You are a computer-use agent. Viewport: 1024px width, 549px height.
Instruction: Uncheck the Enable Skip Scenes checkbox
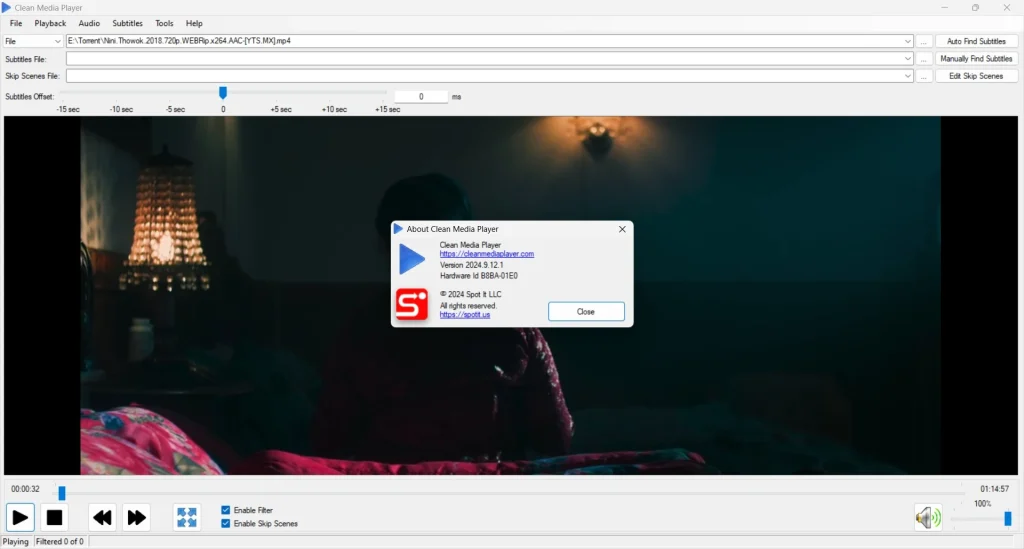point(225,523)
